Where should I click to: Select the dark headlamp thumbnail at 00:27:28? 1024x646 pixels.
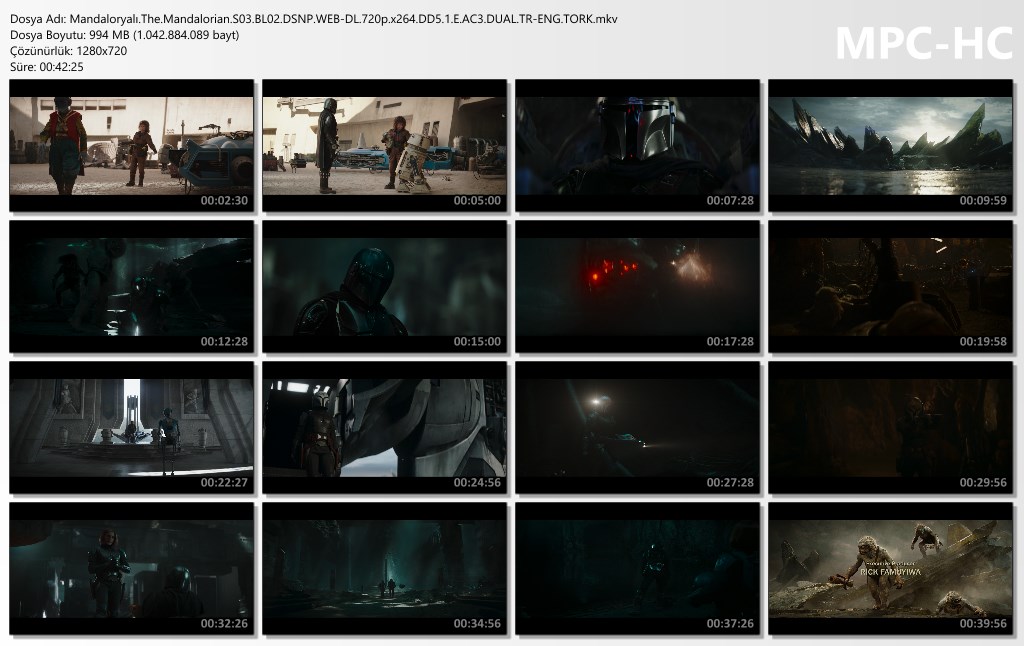pos(637,428)
